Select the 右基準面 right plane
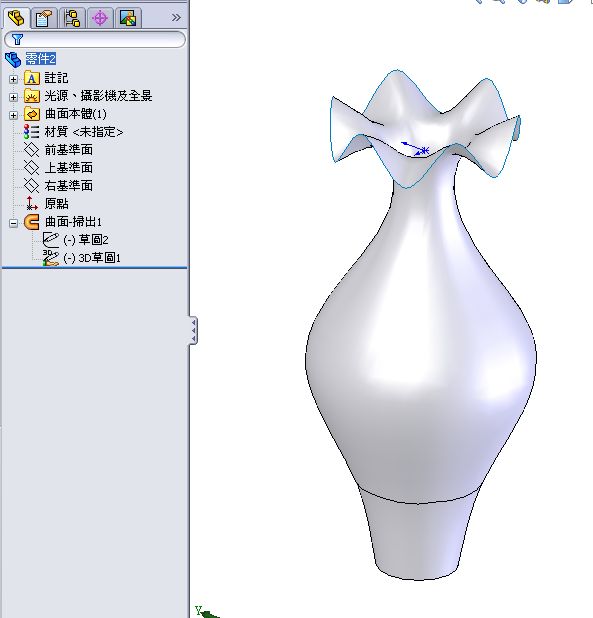 69,186
